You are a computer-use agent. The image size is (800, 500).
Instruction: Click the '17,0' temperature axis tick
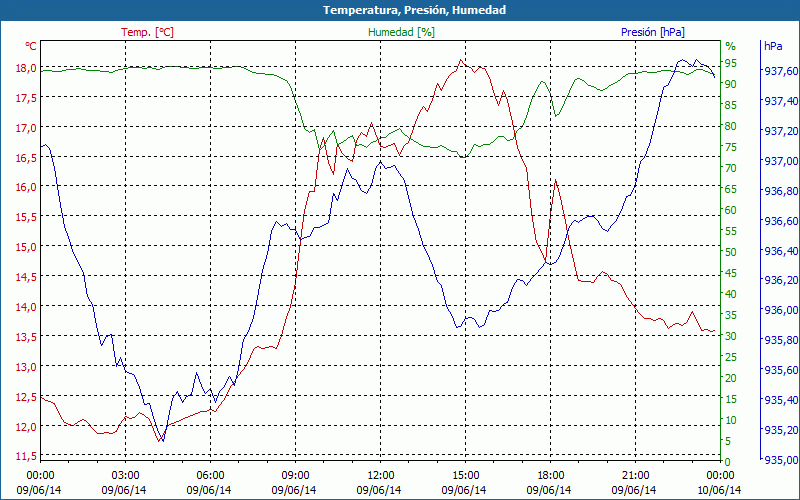pyautogui.click(x=26, y=128)
